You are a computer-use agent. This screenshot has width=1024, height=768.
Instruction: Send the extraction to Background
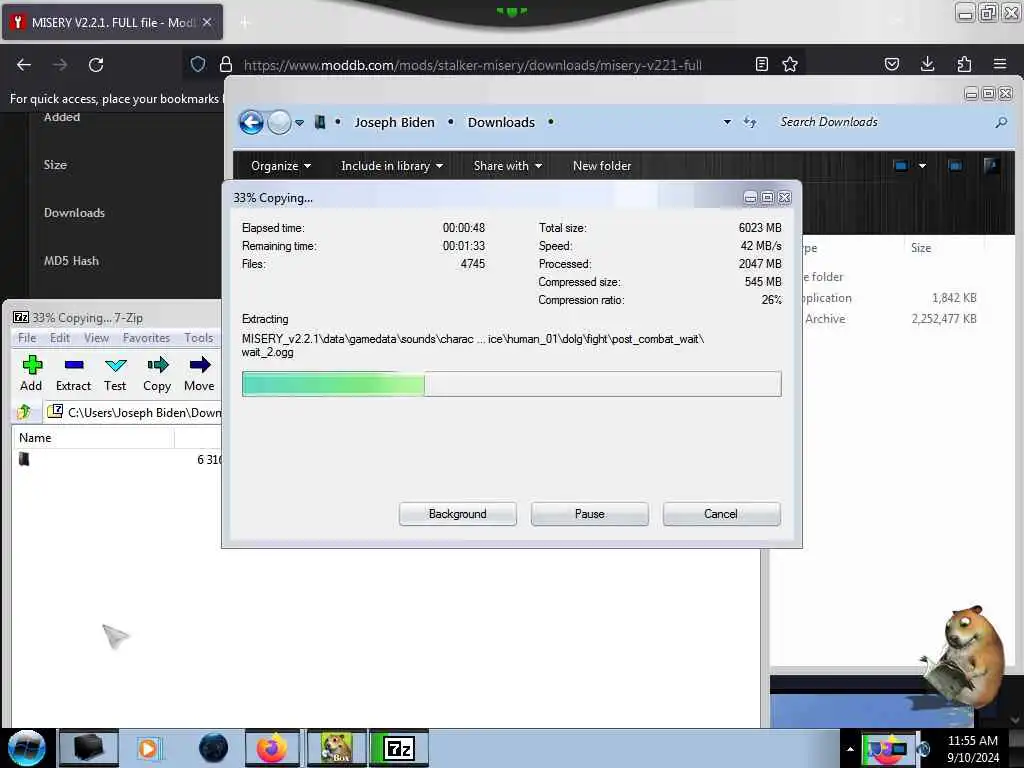point(458,514)
